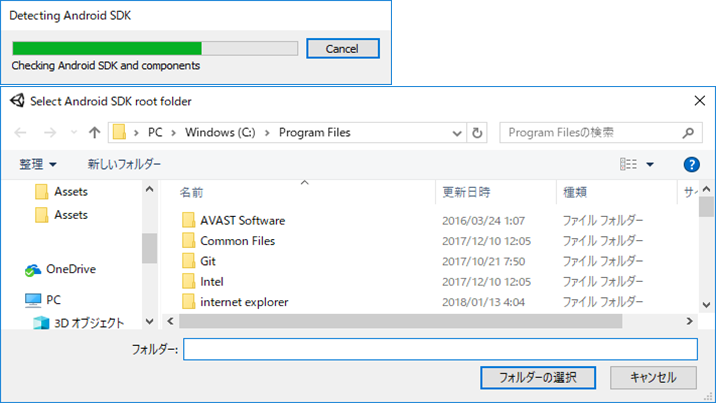This screenshot has width=716, height=403.
Task: Go back using the left arrow
Action: (x=21, y=133)
